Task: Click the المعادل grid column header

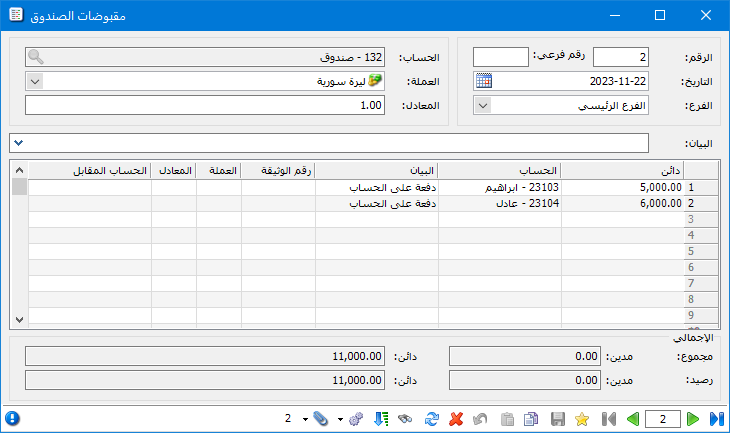Action: [x=174, y=171]
